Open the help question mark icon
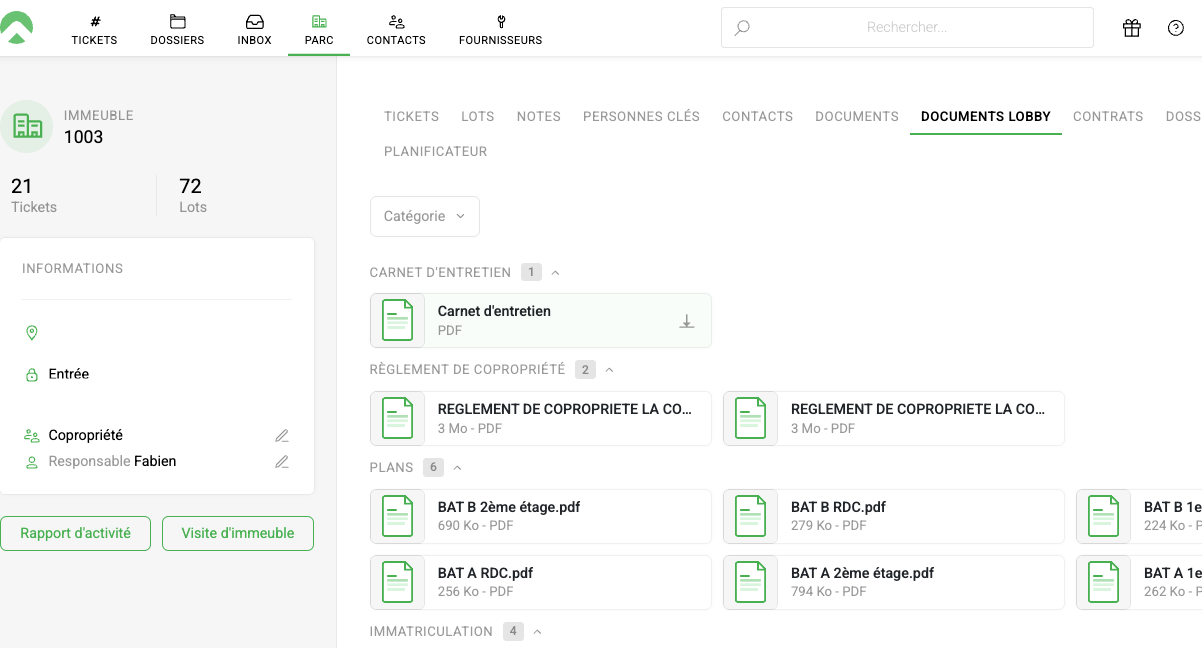The height and width of the screenshot is (648, 1202). 1176,28
